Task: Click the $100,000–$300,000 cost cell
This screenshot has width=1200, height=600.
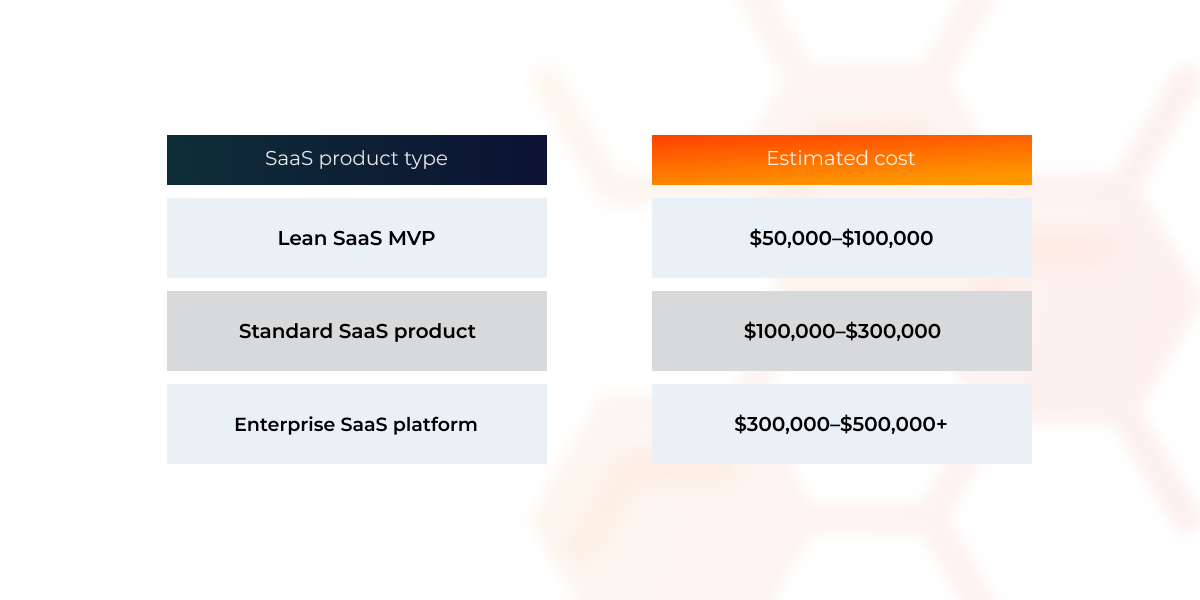Action: click(x=841, y=331)
